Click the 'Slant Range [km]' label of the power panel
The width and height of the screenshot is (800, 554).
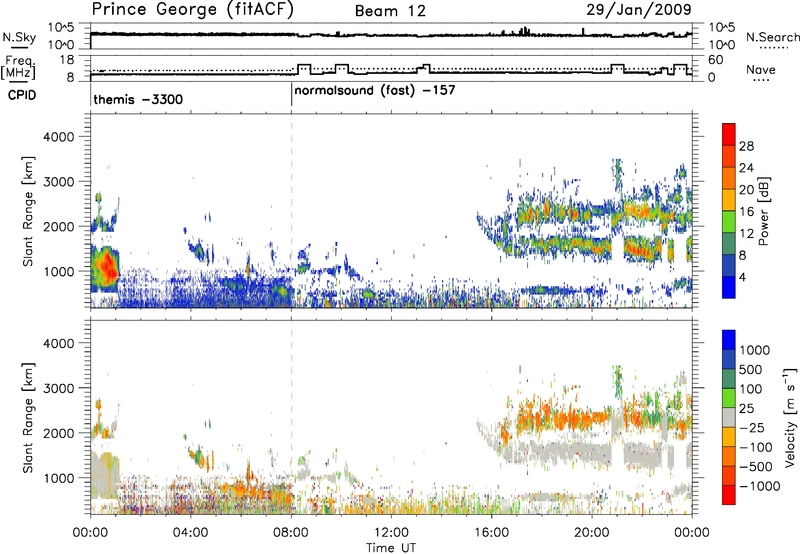coord(28,211)
